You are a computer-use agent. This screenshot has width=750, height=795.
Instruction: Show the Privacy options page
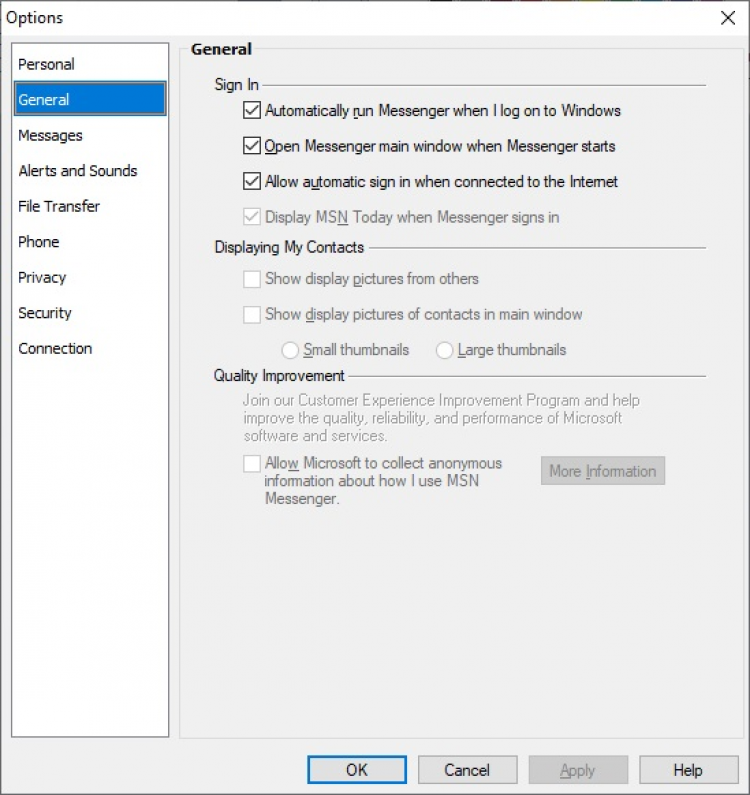(90, 277)
